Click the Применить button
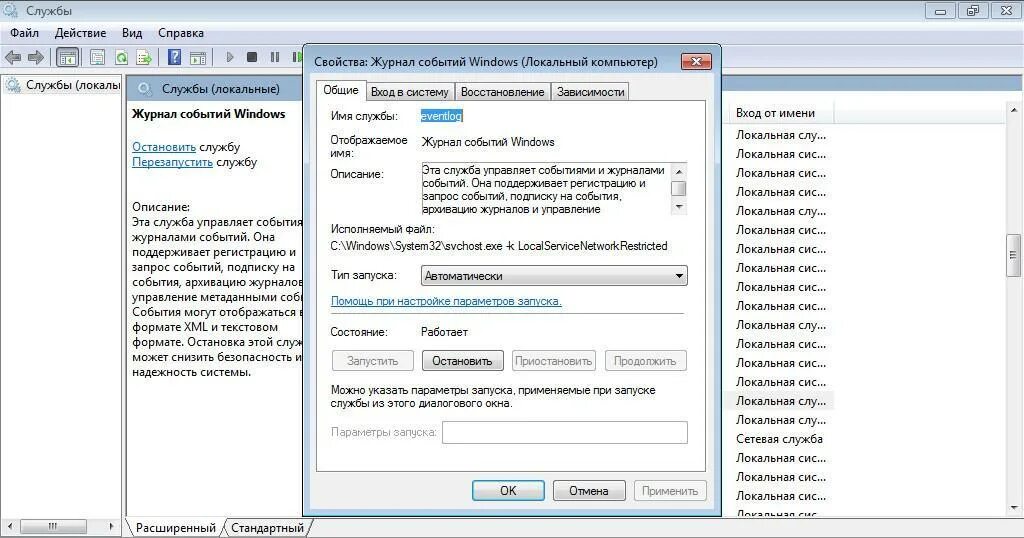 click(670, 490)
